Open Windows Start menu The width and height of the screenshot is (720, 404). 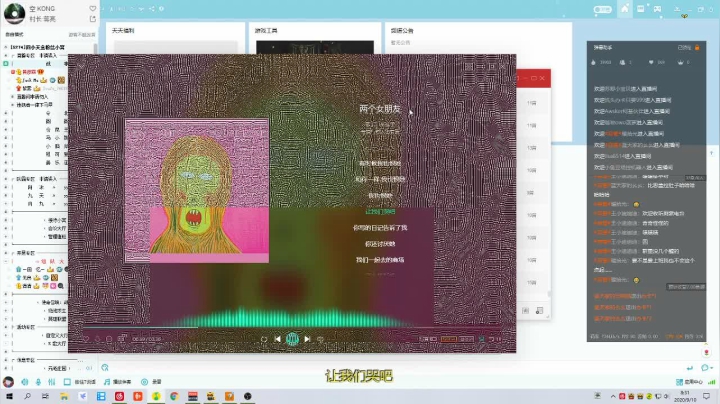coord(9,396)
